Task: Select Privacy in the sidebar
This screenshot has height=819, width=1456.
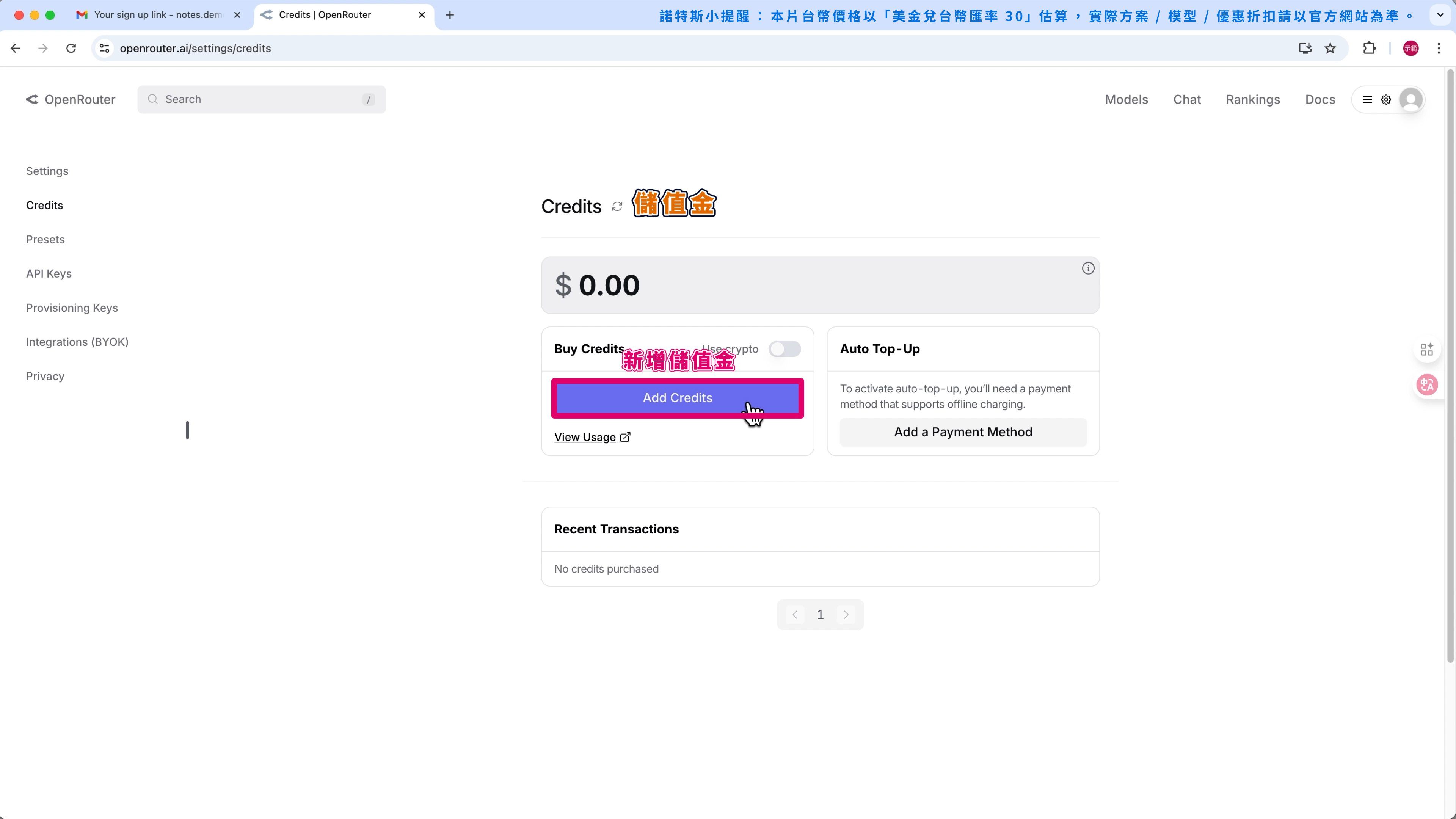Action: point(45,377)
